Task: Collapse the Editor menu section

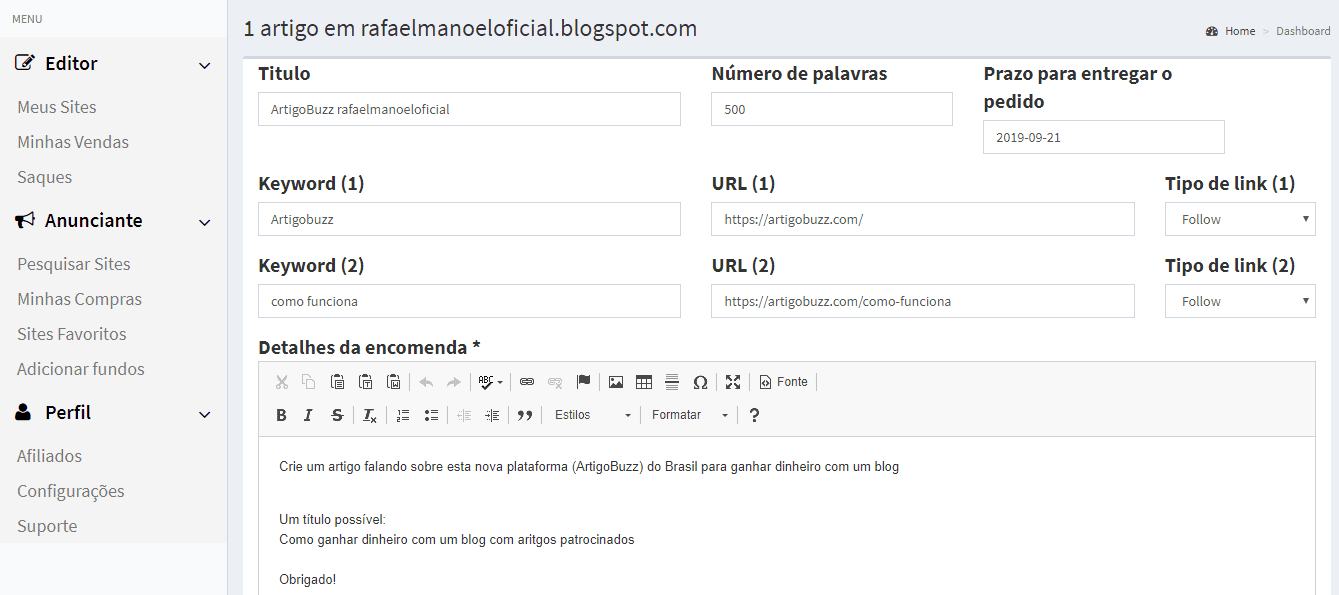Action: coord(205,65)
